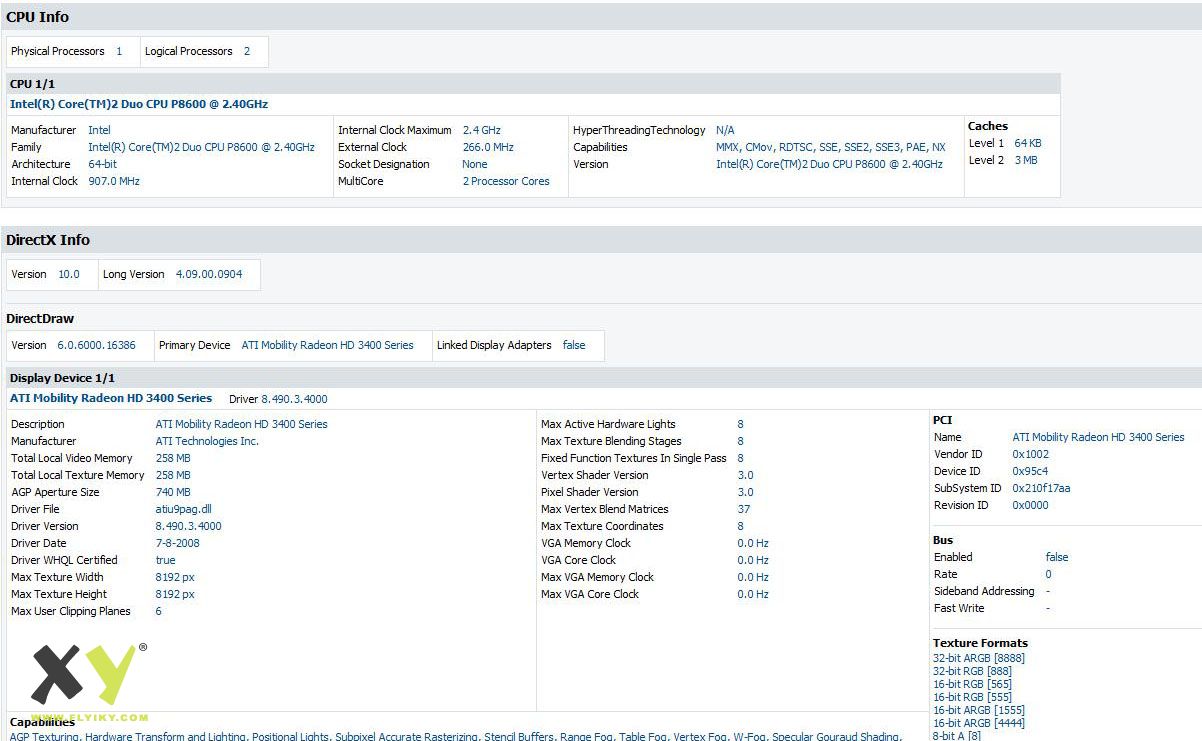Click Long Version value "4.09.00.0904"
Screen dimensions: 1202x741
(x=209, y=274)
